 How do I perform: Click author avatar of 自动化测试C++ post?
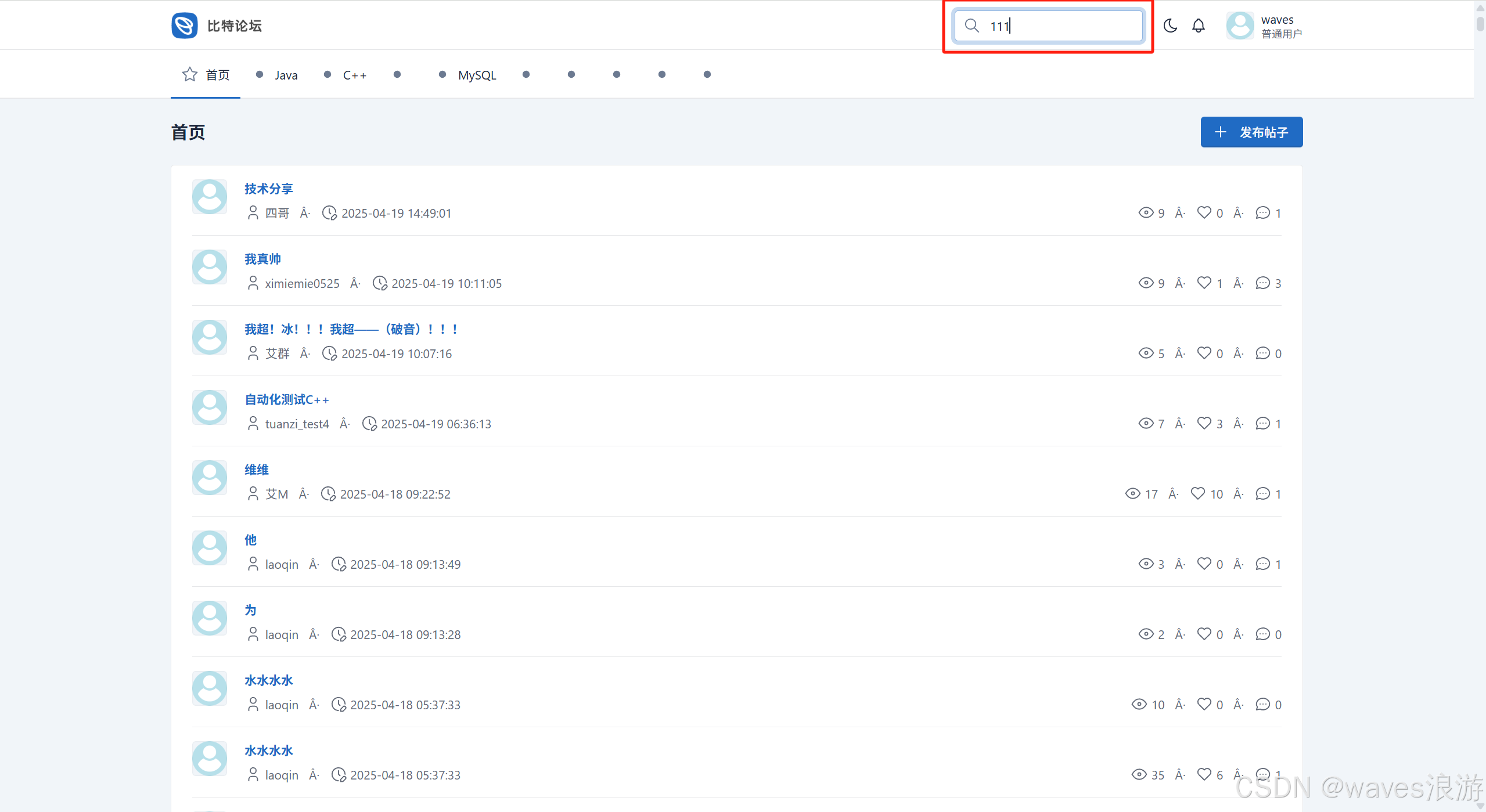(210, 407)
